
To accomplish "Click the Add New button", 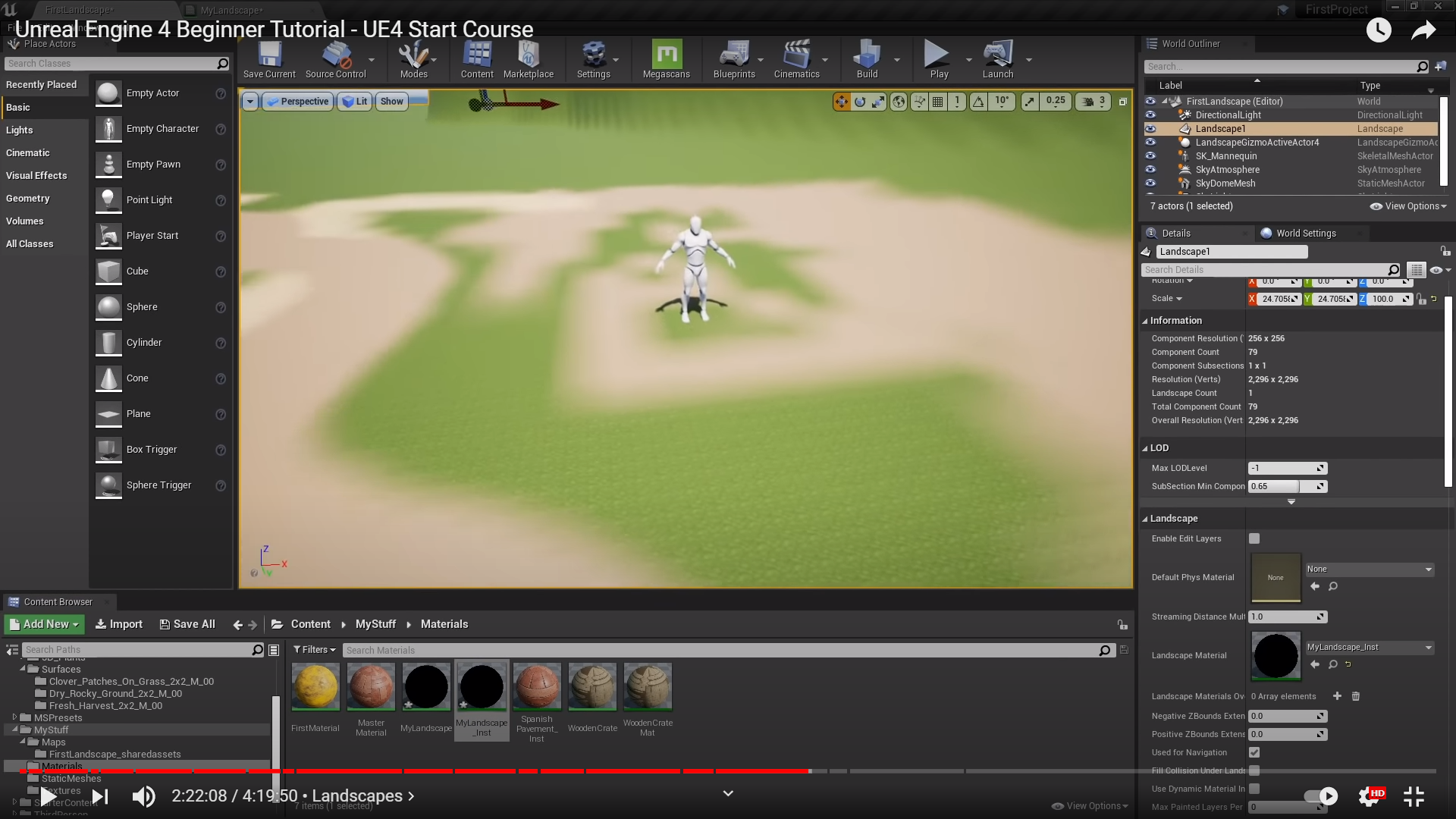I will coord(44,624).
